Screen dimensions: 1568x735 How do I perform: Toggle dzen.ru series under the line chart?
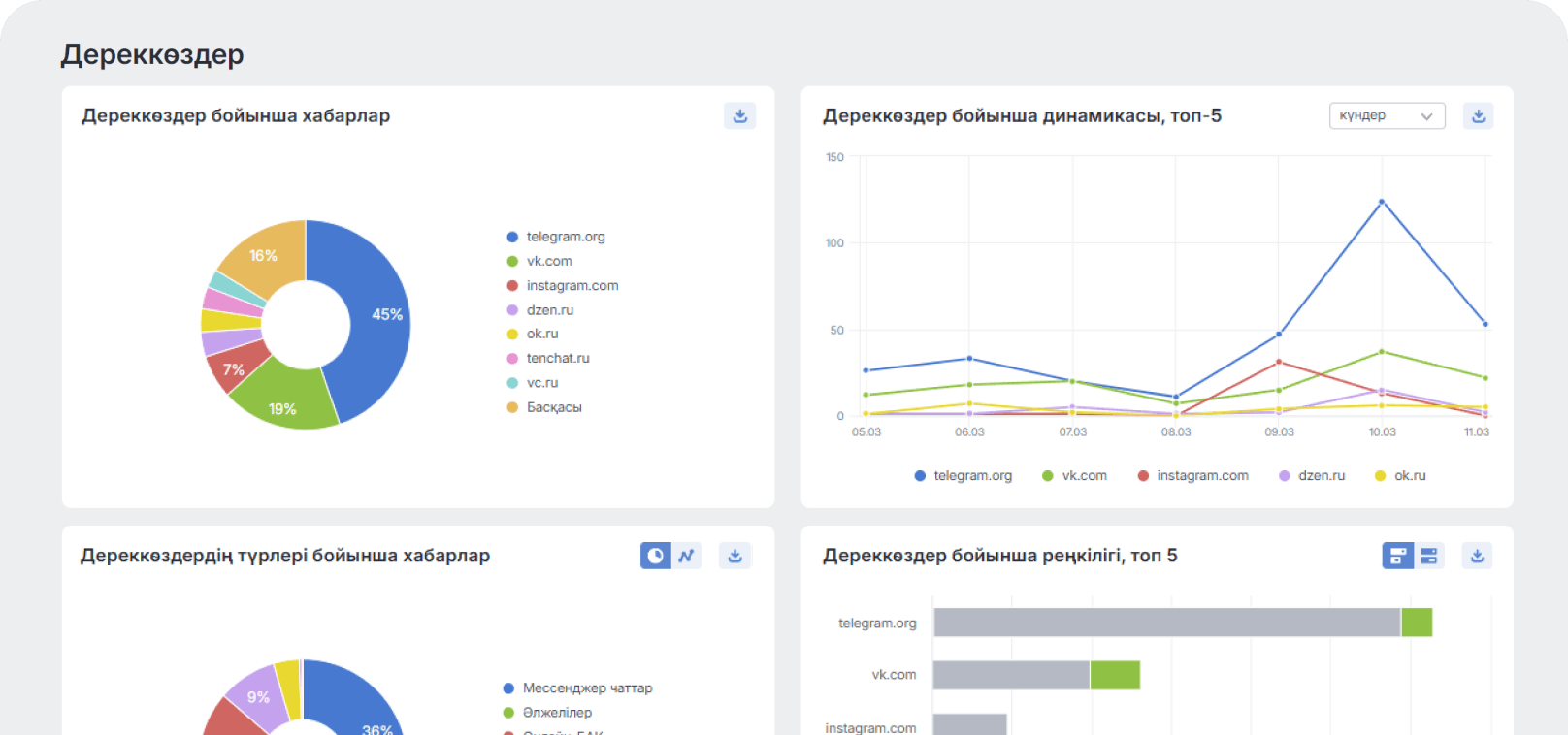tap(1313, 476)
